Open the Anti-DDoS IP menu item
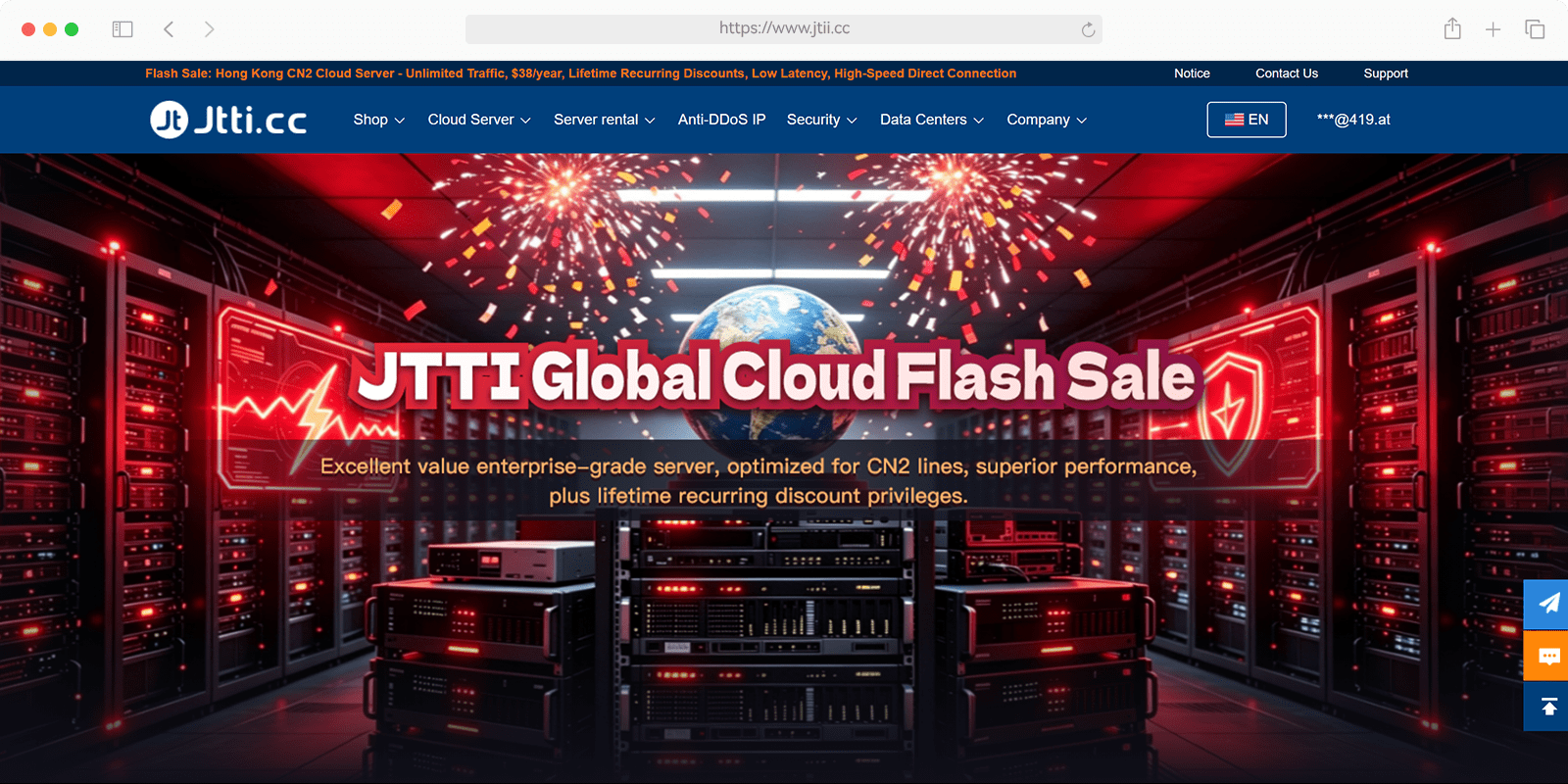 pos(721,120)
